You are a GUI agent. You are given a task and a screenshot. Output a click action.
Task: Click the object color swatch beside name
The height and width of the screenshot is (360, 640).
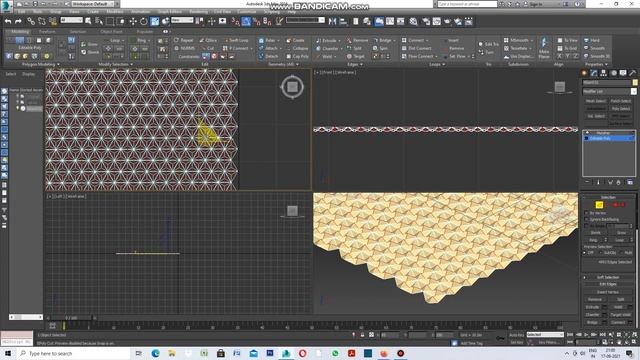635,82
